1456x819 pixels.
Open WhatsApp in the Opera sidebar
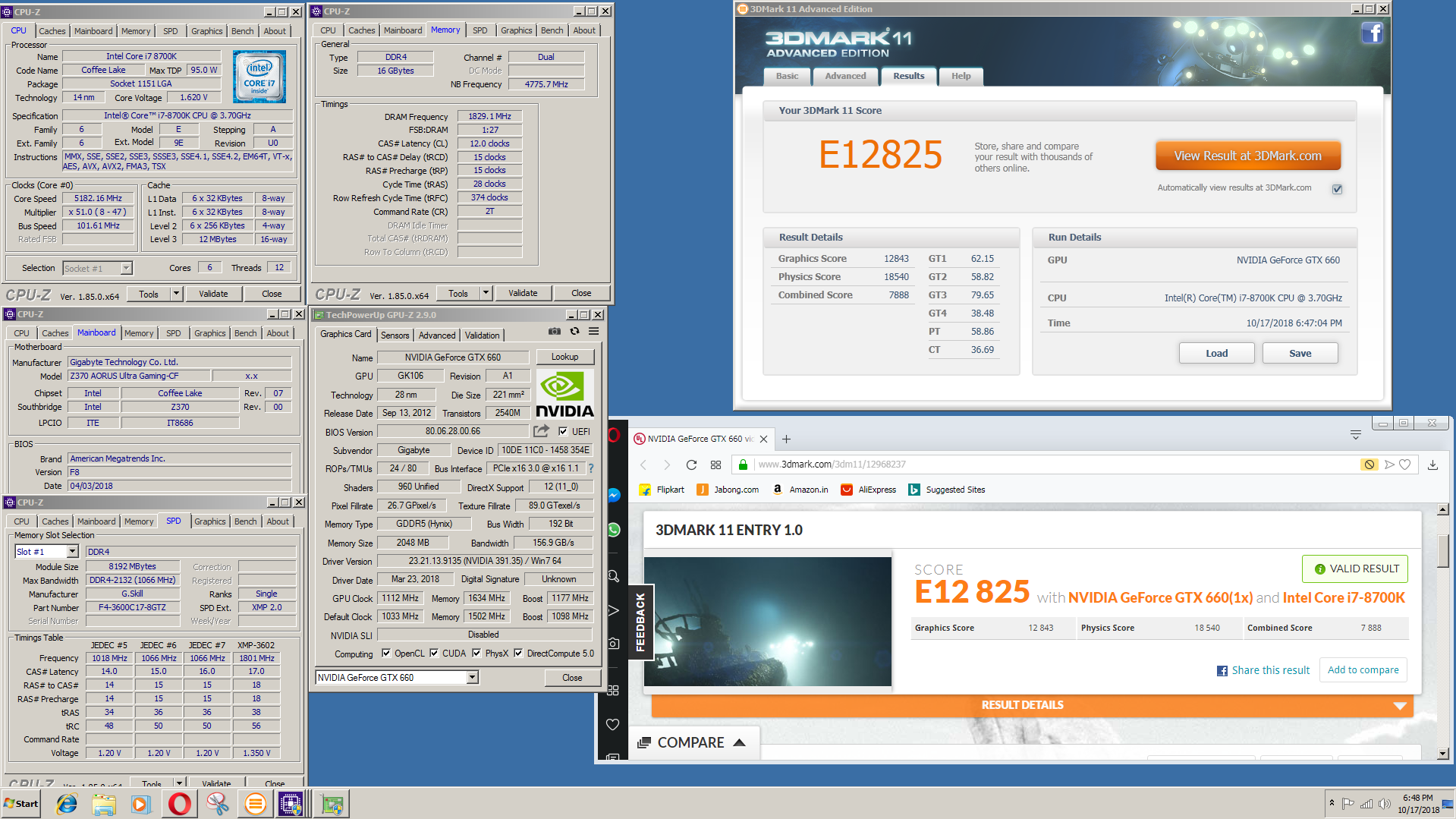(x=614, y=530)
